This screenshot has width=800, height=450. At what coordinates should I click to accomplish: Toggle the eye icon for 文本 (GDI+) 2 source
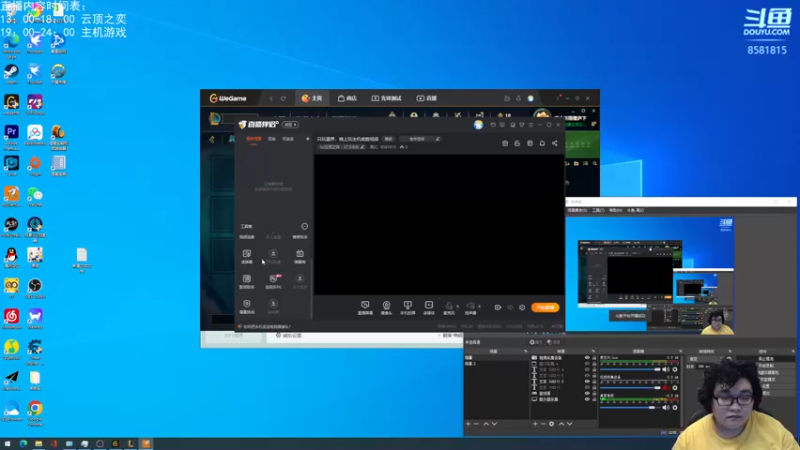(587, 382)
